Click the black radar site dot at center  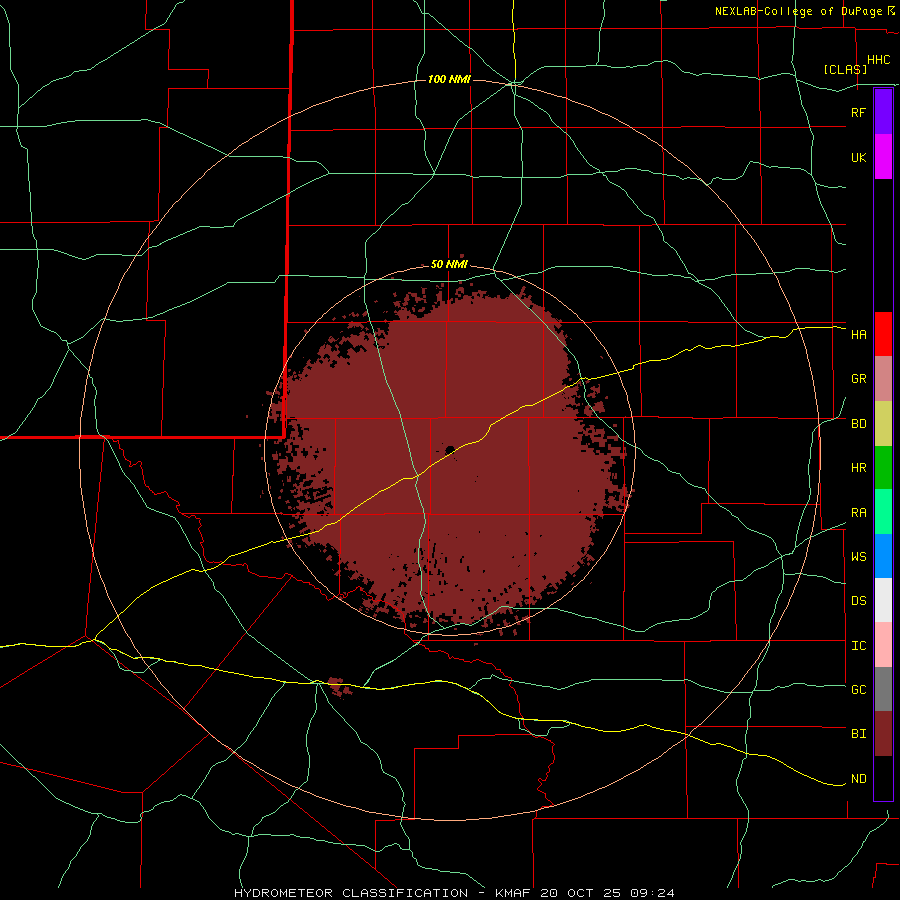point(450,450)
